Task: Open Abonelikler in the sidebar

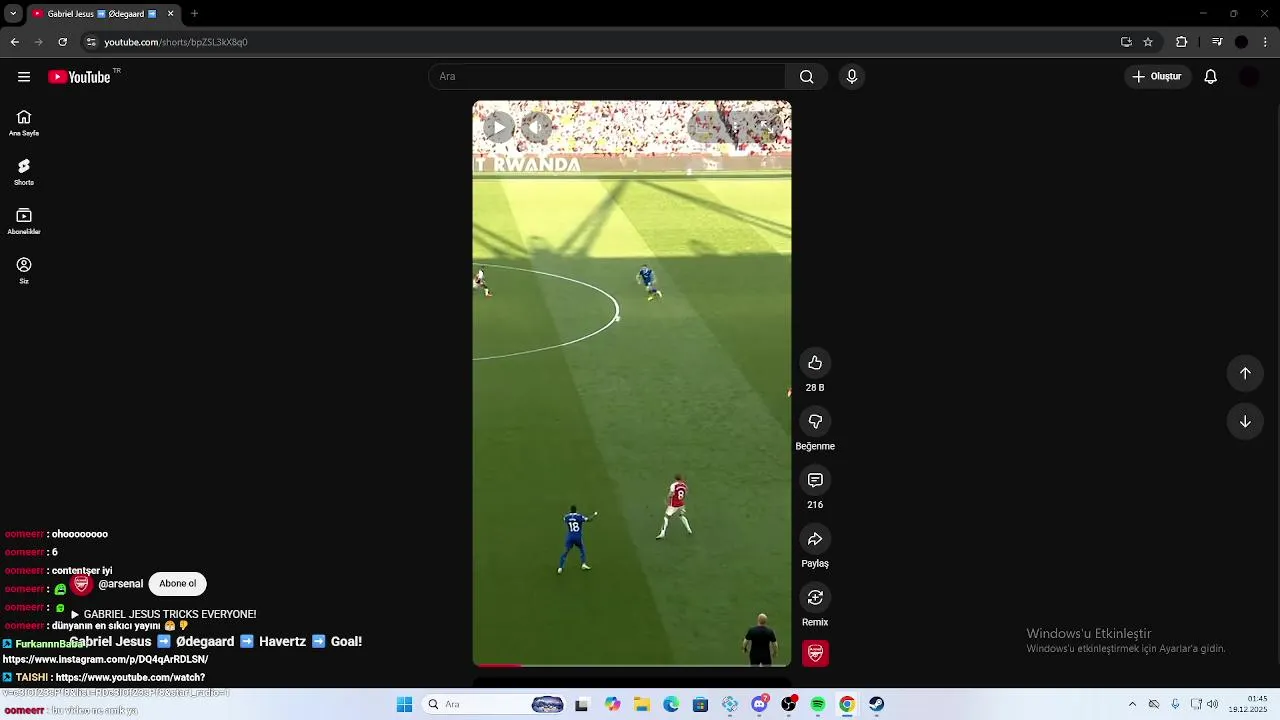Action: click(x=24, y=221)
